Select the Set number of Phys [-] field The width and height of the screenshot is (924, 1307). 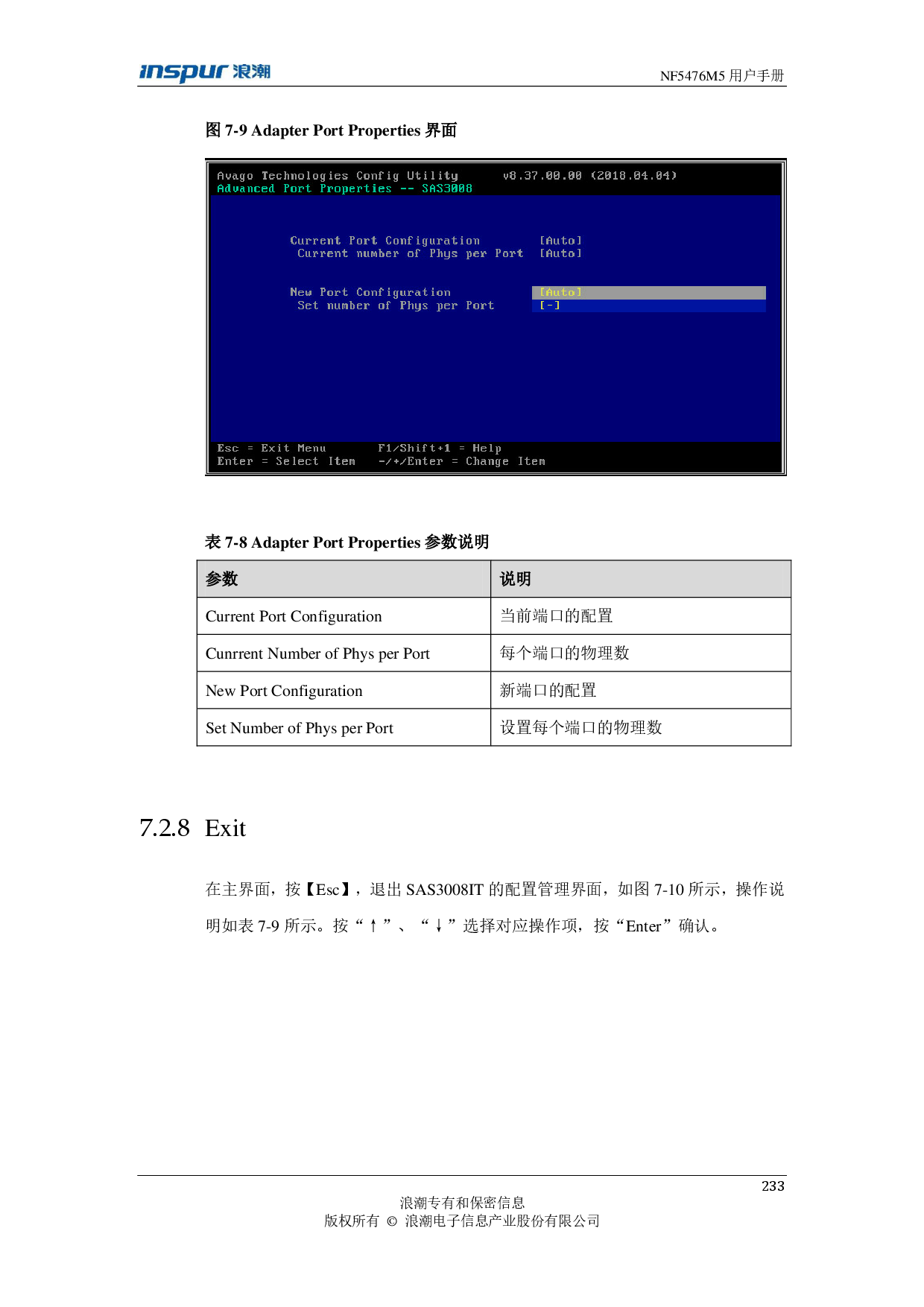pyautogui.click(x=648, y=306)
